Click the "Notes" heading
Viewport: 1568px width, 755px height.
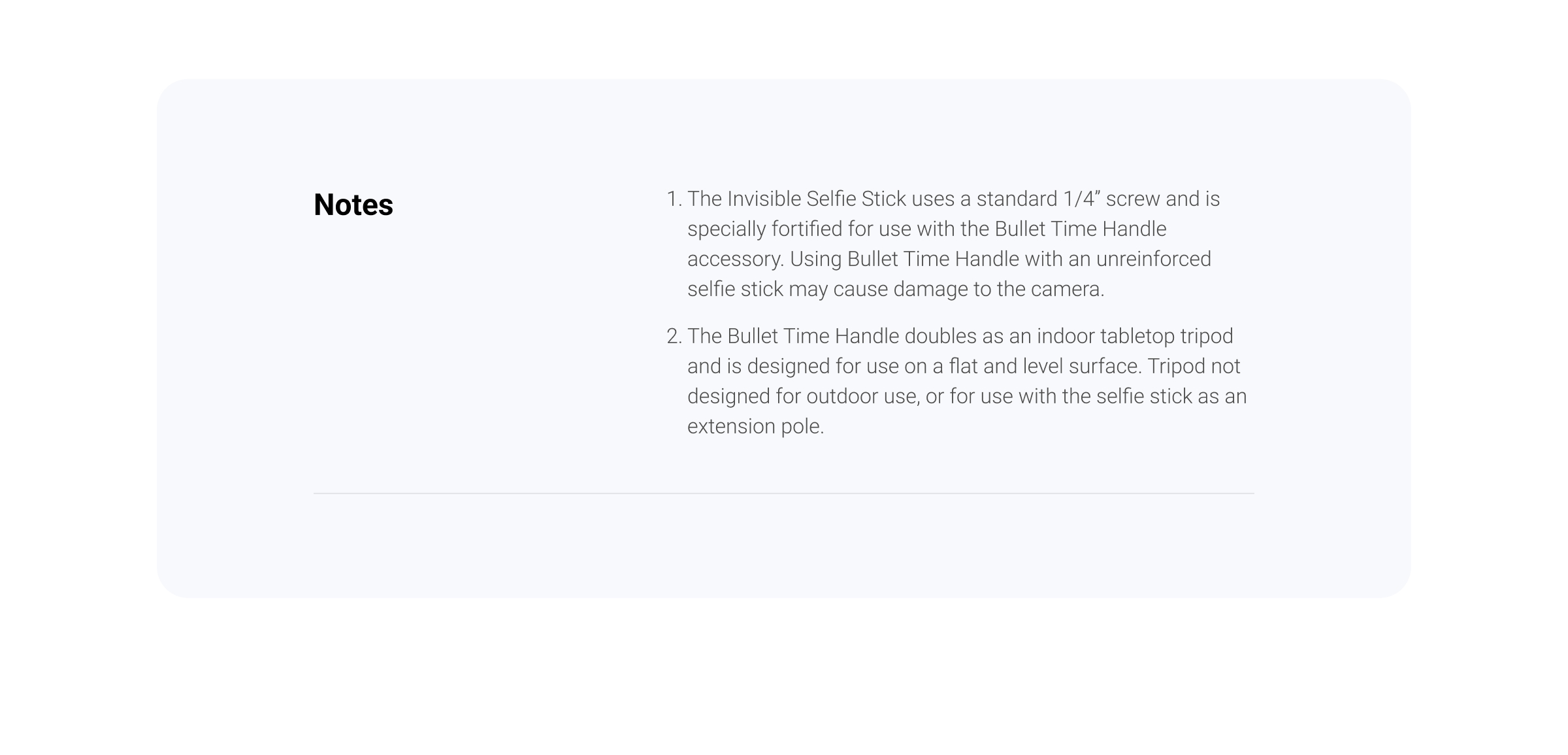tap(353, 205)
